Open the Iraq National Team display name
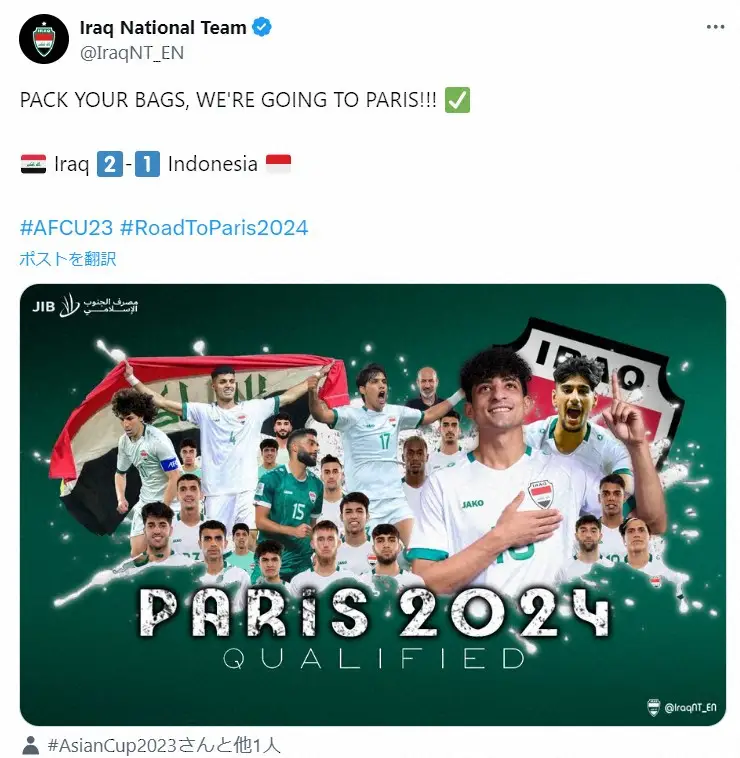The width and height of the screenshot is (740, 758). point(163,28)
